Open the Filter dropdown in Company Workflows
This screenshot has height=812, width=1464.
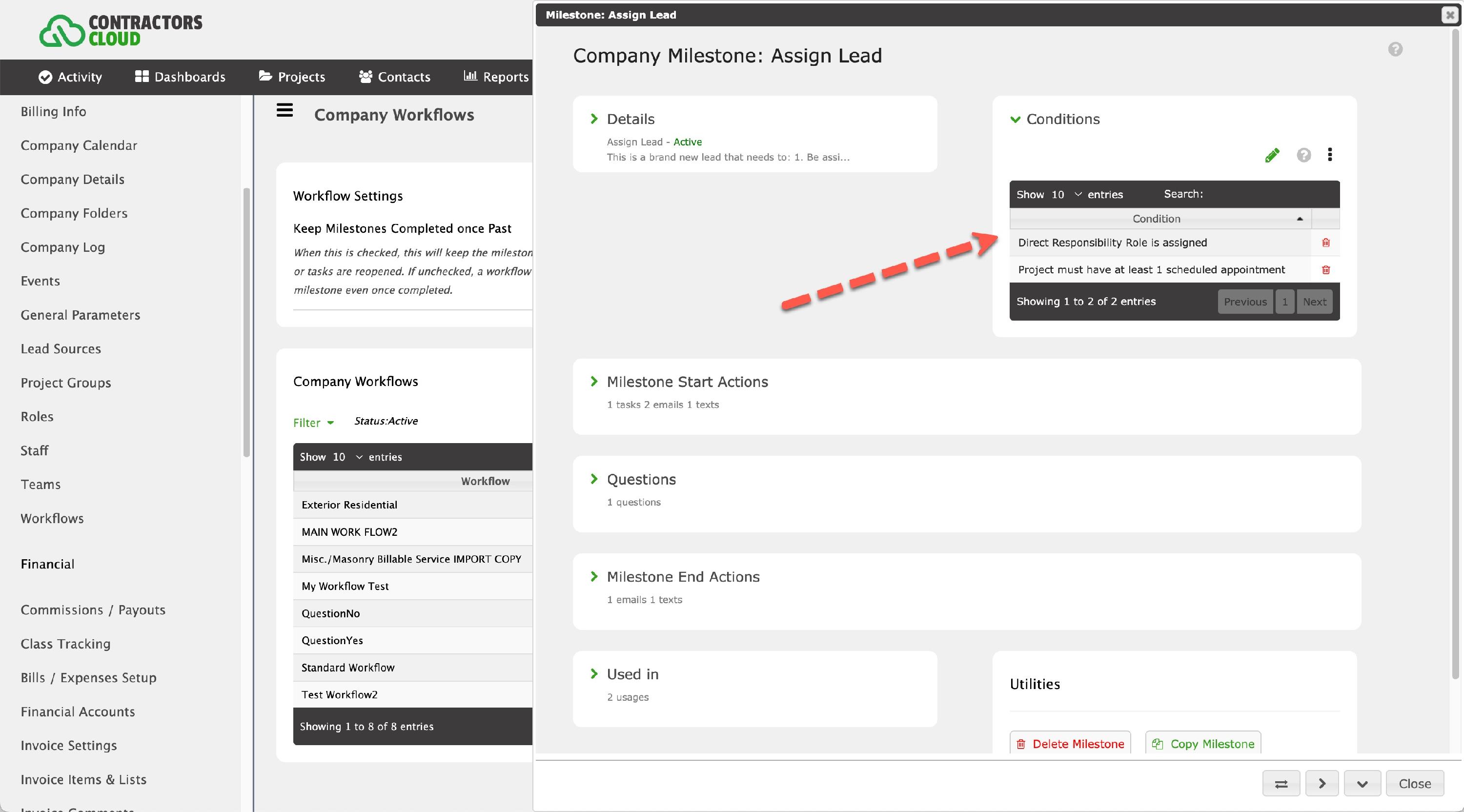coord(313,423)
